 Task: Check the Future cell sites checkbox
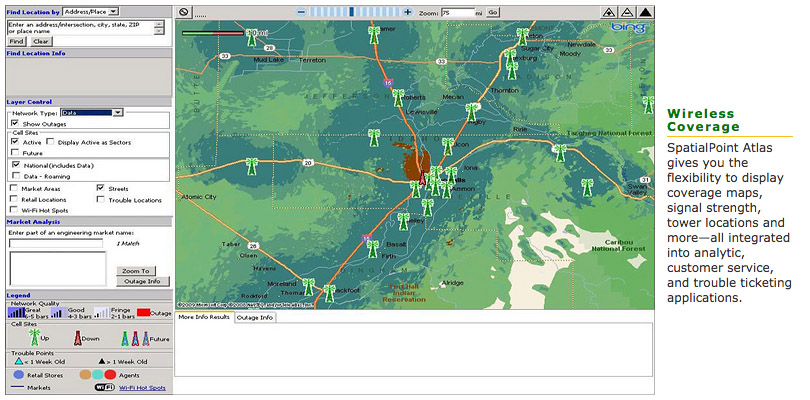coord(14,153)
